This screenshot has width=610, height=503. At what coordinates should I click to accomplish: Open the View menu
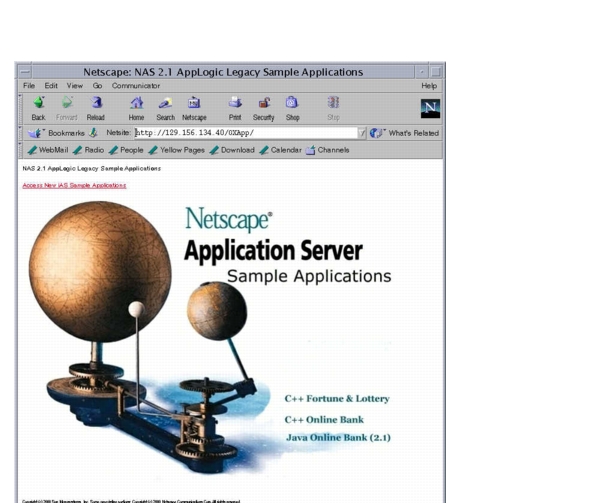point(74,86)
